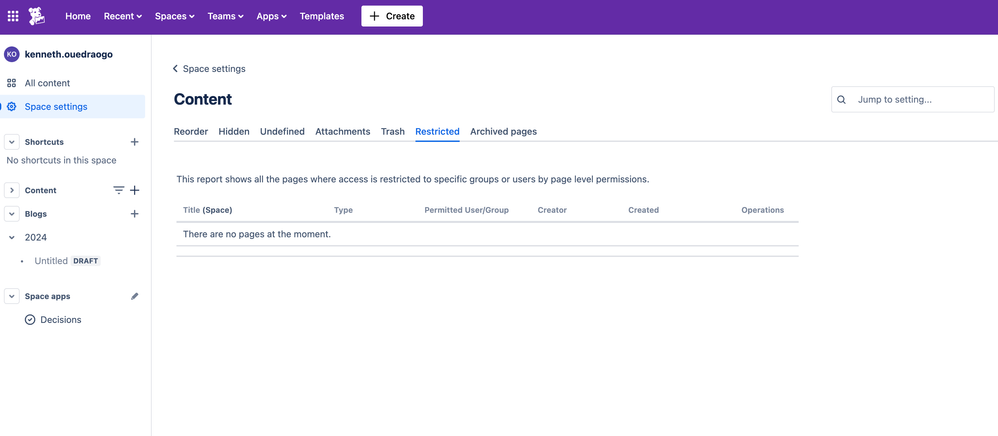Click the All content grid icon

[x=11, y=83]
